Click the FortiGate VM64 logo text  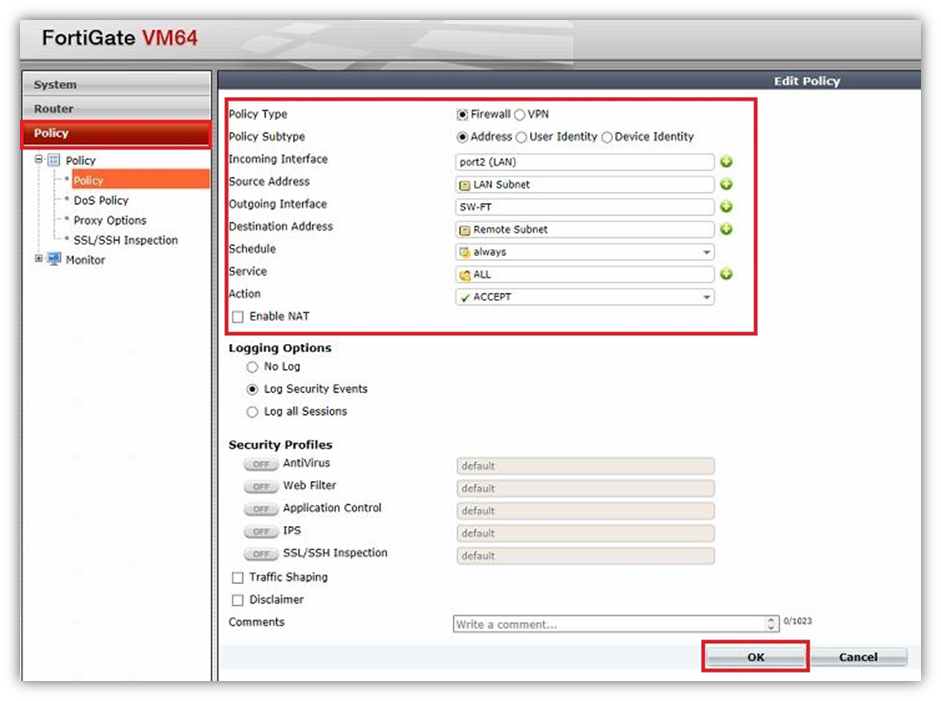pyautogui.click(x=119, y=38)
